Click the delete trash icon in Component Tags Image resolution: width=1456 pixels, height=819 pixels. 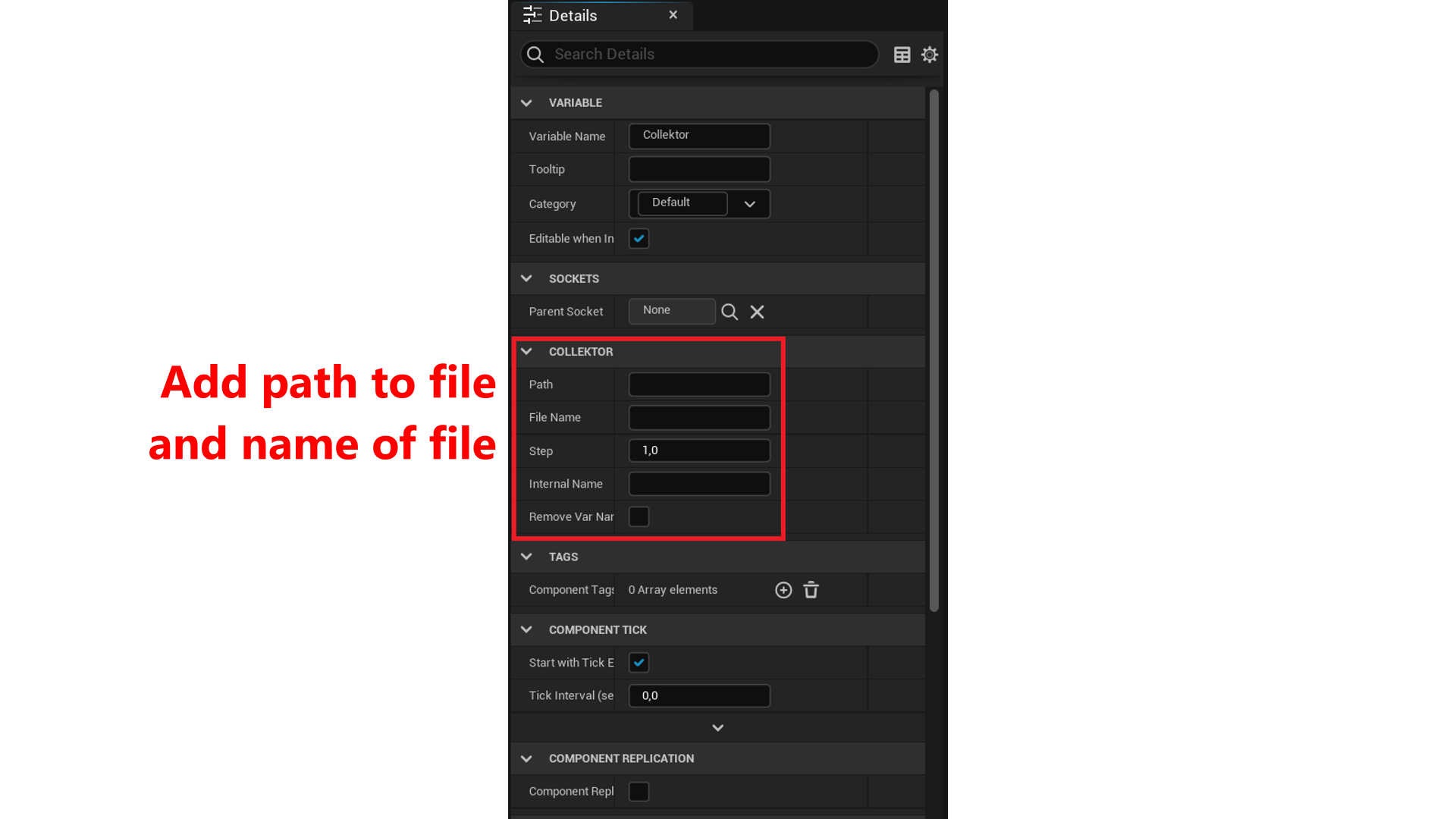tap(811, 589)
